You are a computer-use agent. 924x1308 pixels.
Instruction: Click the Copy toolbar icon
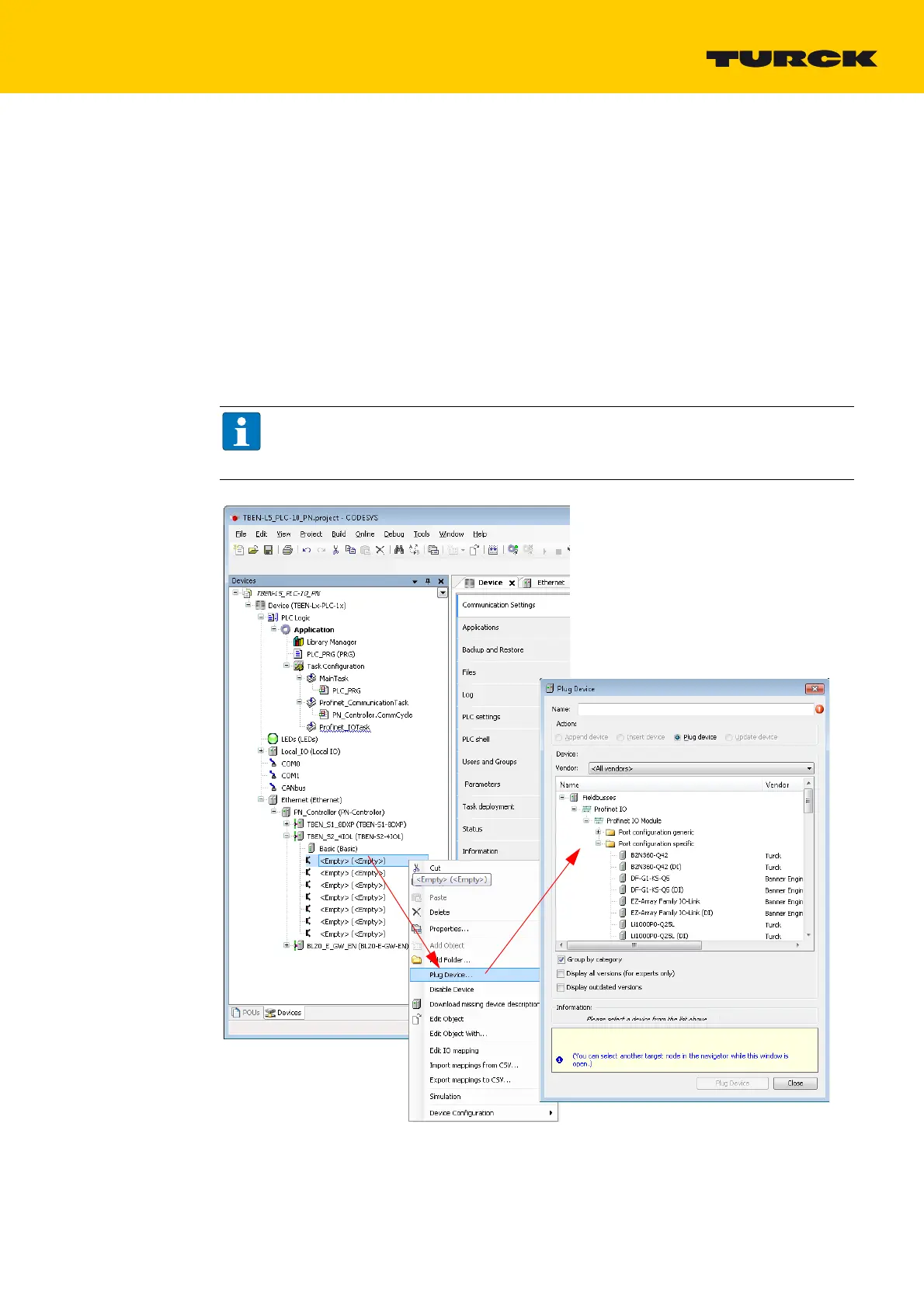(x=350, y=550)
